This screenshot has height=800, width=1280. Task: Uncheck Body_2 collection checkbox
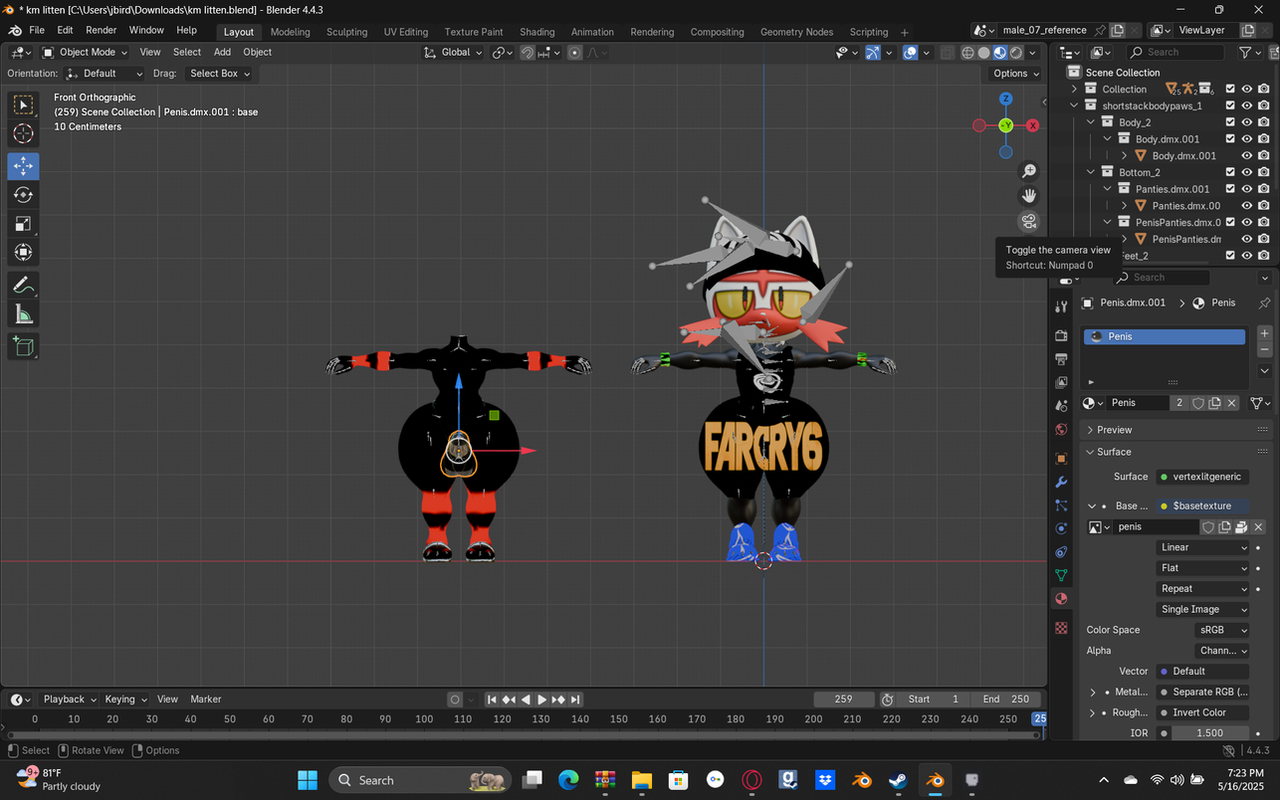(1230, 122)
